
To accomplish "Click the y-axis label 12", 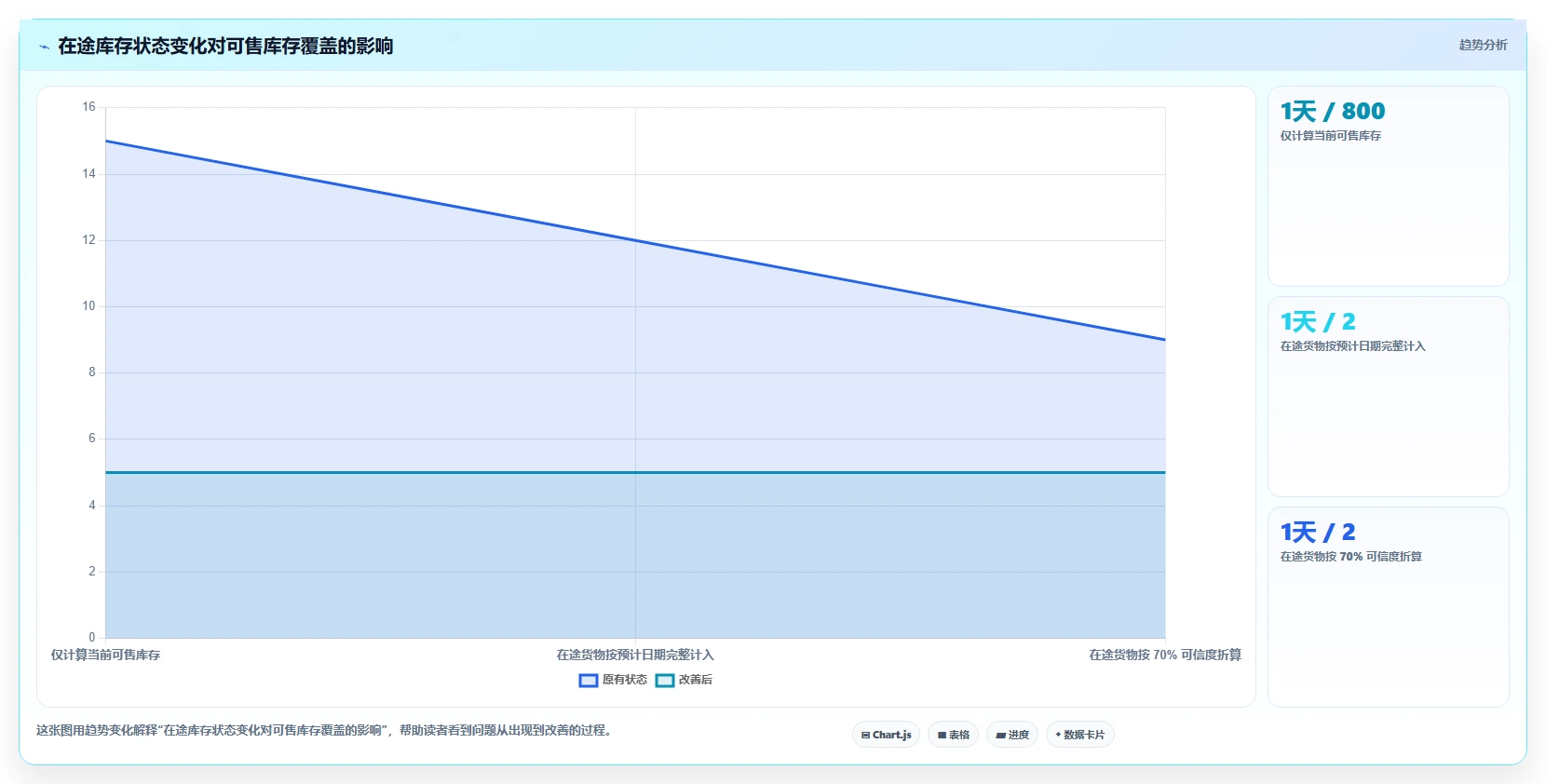I will pyautogui.click(x=88, y=240).
